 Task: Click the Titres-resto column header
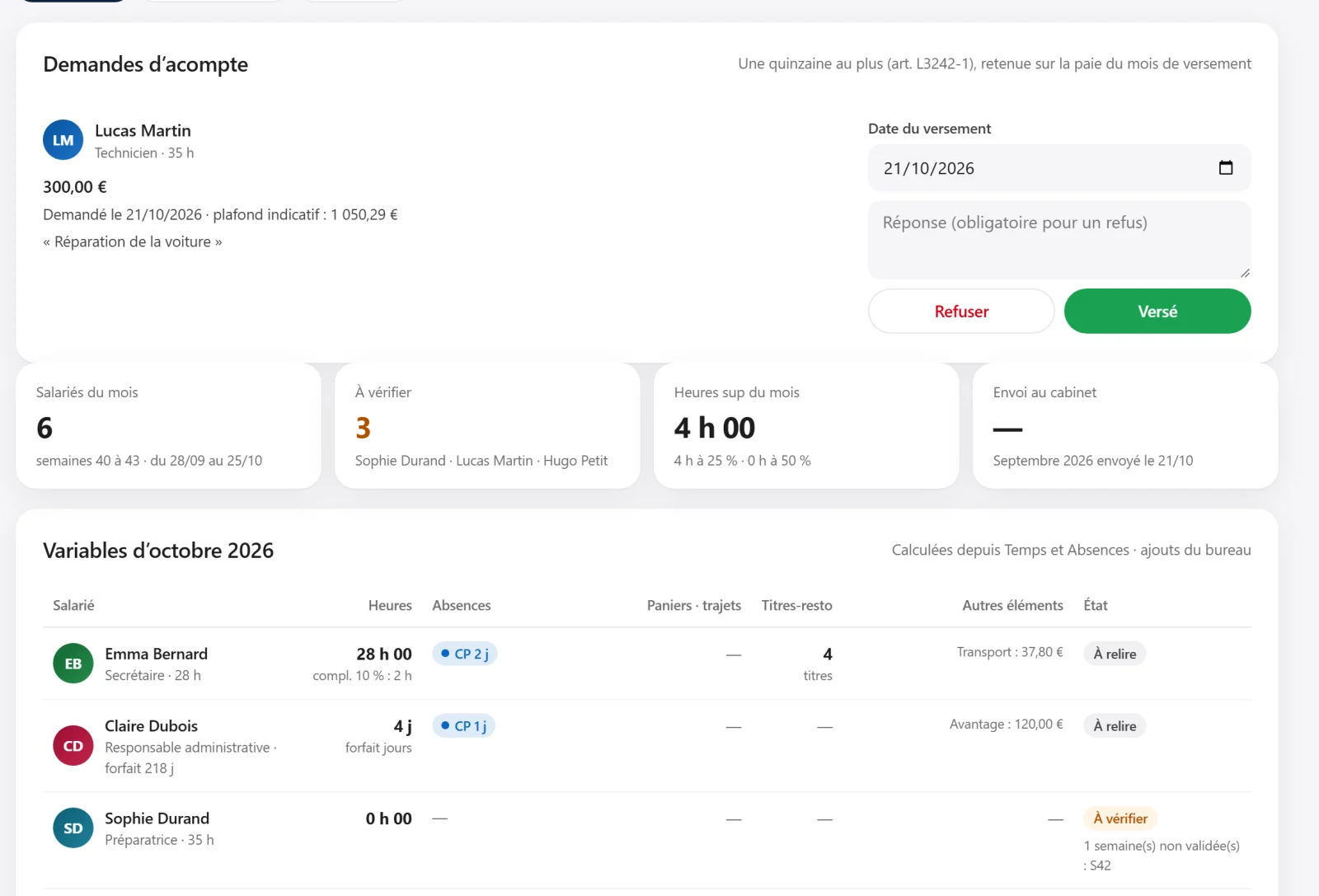tap(797, 605)
